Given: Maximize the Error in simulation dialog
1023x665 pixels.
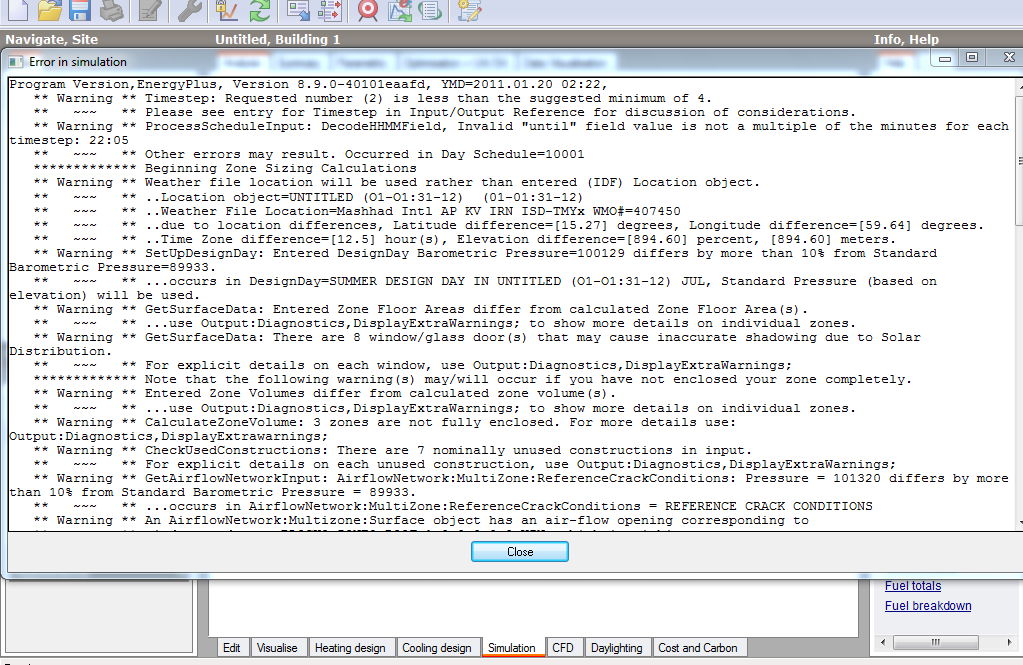Looking at the screenshot, I should click(x=971, y=57).
